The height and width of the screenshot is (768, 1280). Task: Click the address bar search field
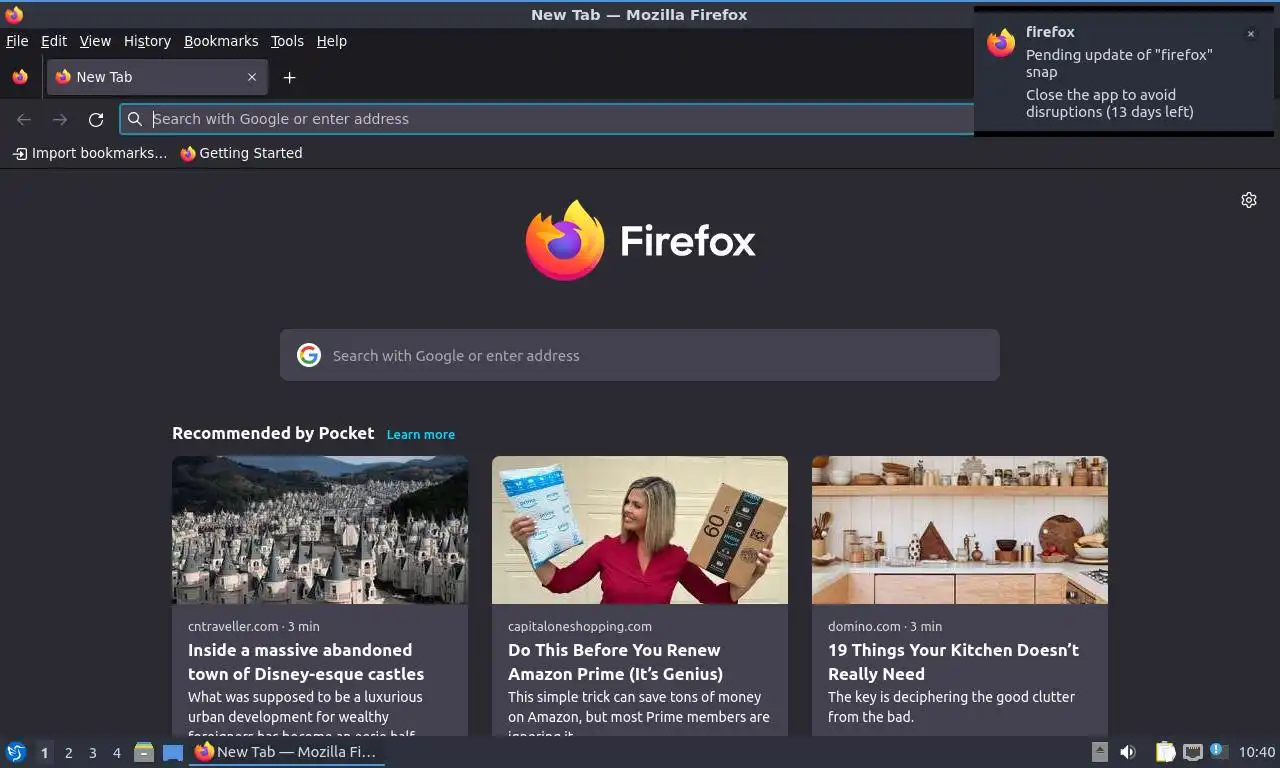coord(546,119)
